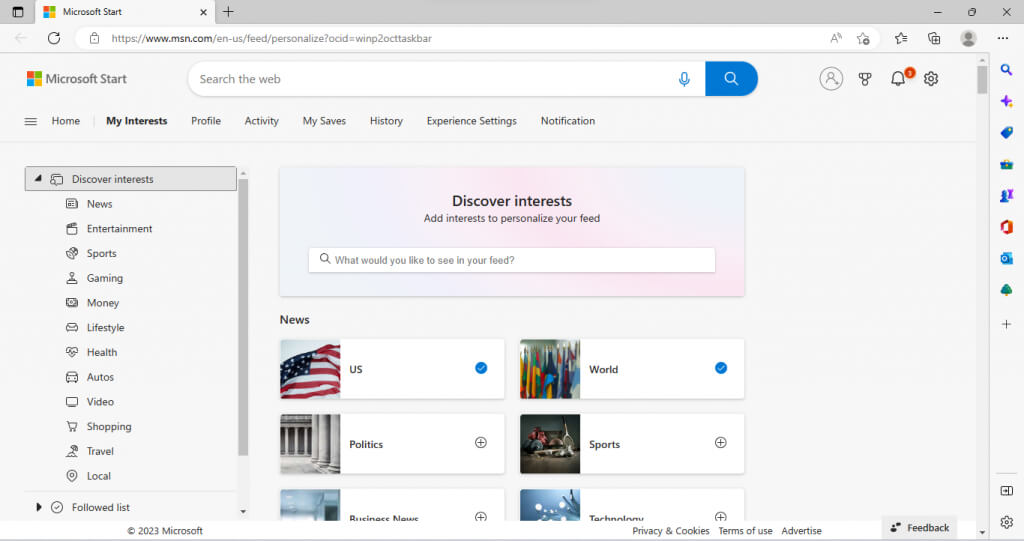Screen dimensions: 1024x541
Task: Click the microphone voice search icon
Action: [684, 79]
